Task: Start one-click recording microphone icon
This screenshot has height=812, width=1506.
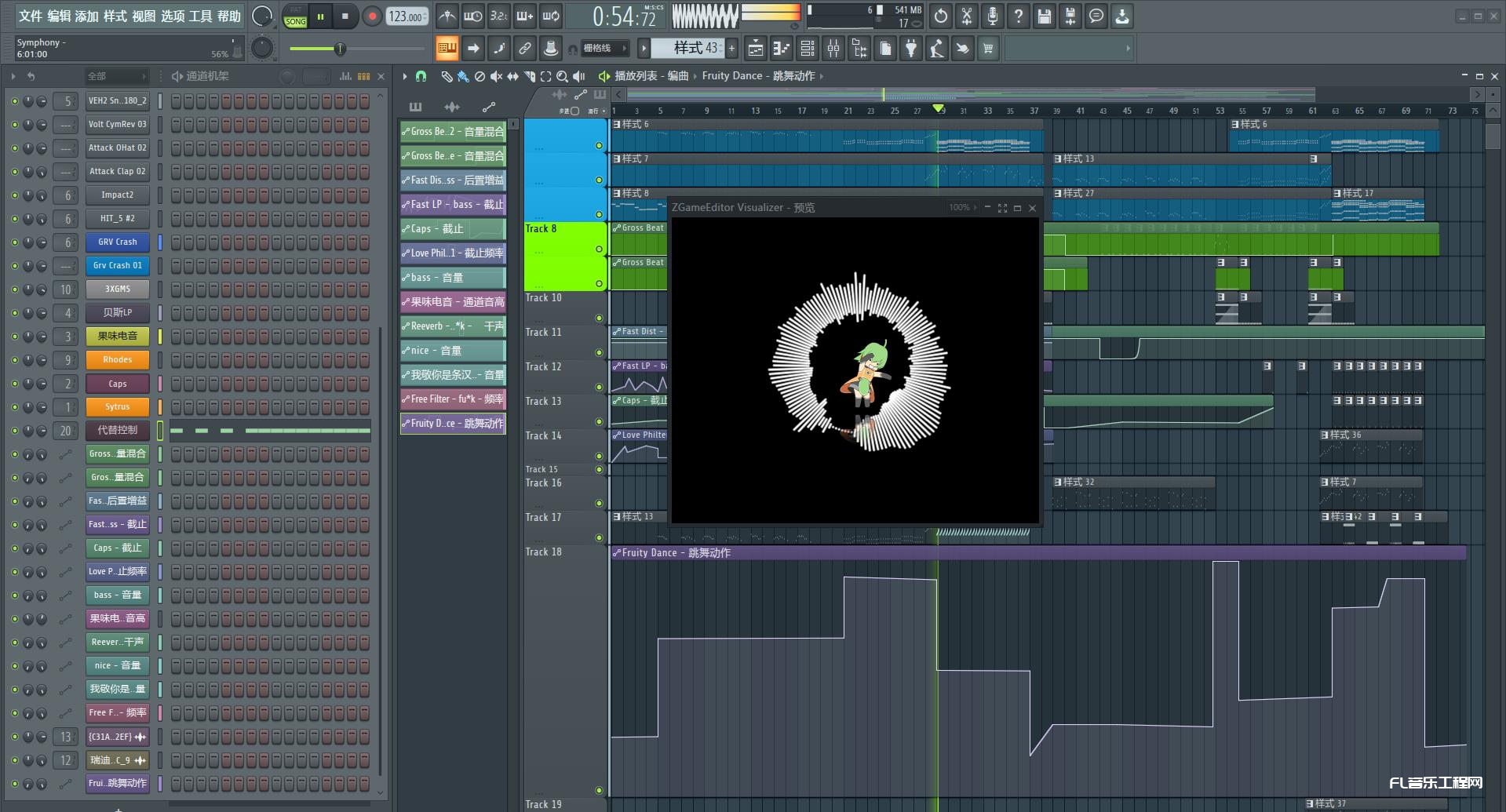Action: tap(992, 16)
